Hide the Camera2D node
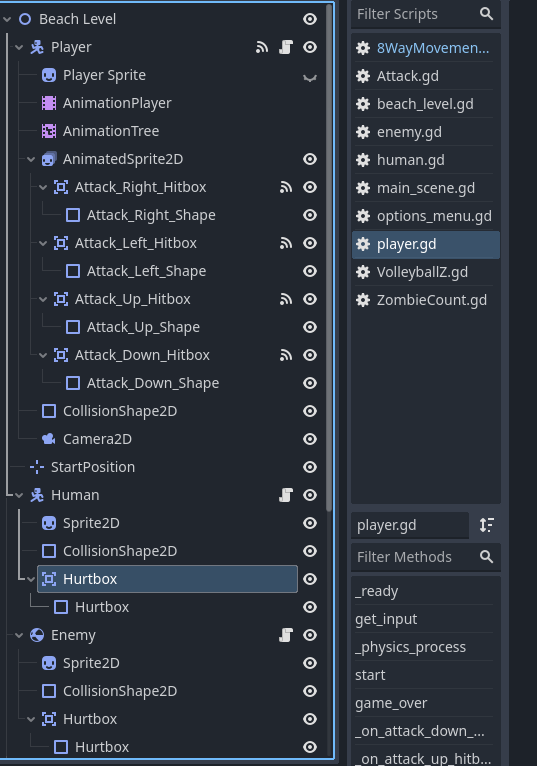Viewport: 537px width, 766px height. tap(310, 439)
